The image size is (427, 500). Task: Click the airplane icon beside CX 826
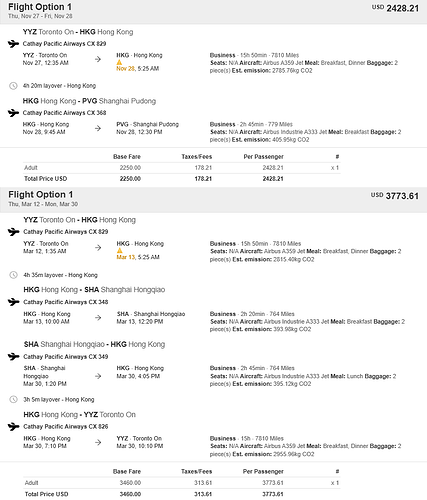[13, 427]
